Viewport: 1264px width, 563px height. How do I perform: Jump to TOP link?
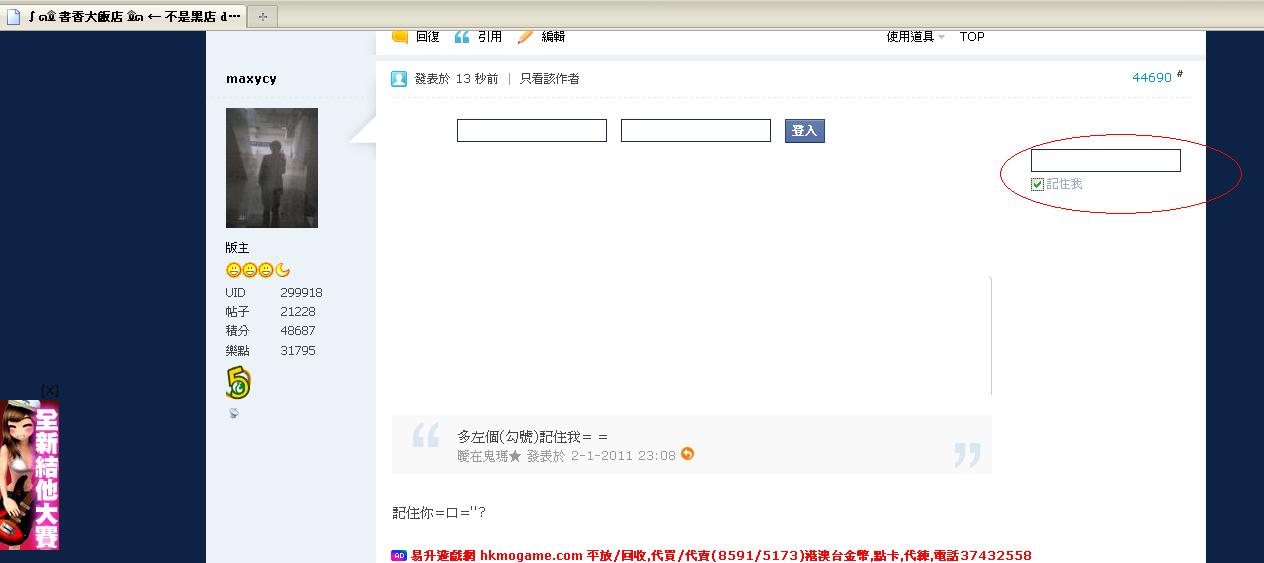click(x=972, y=37)
